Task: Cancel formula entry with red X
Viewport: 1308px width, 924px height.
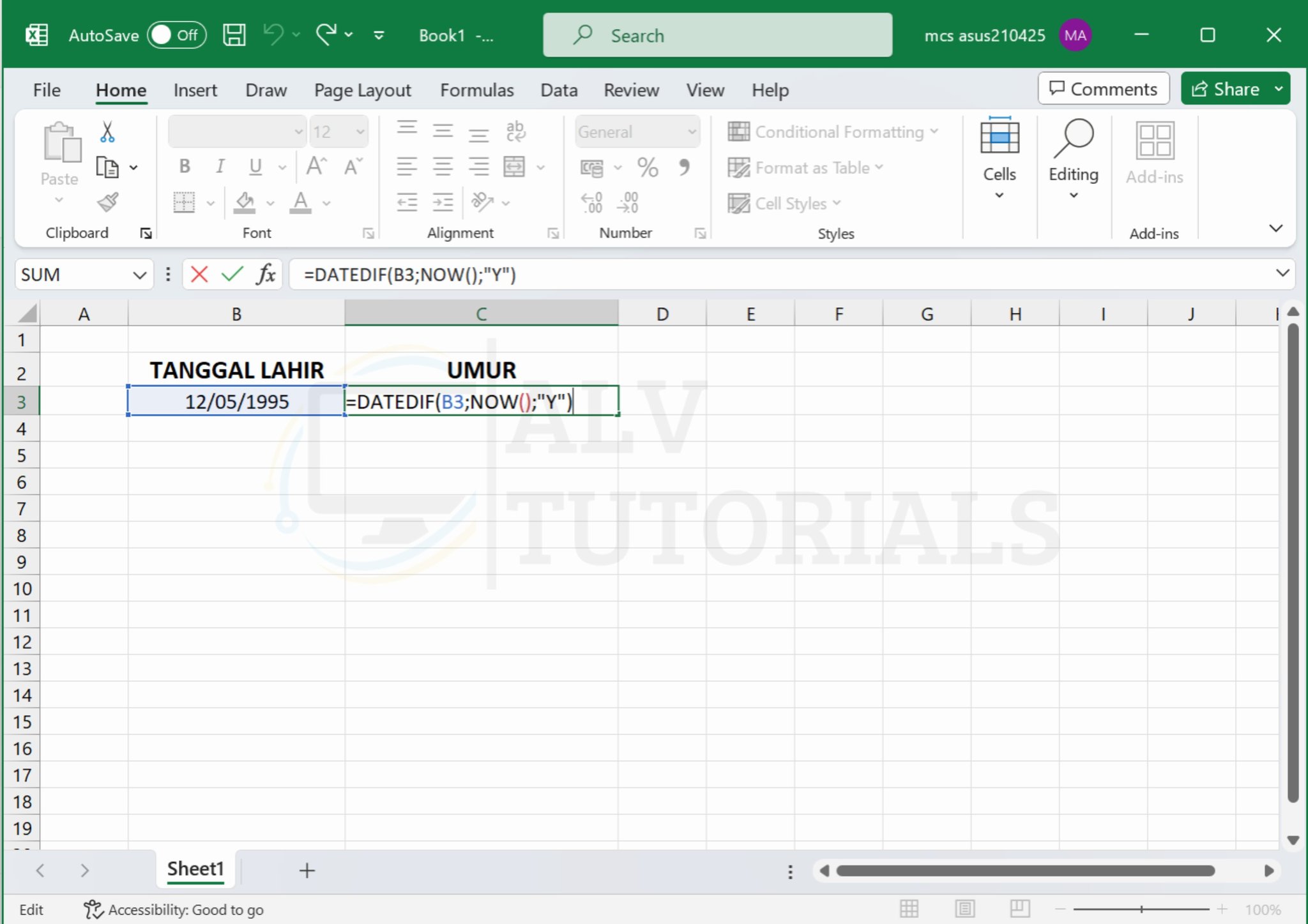Action: (199, 275)
